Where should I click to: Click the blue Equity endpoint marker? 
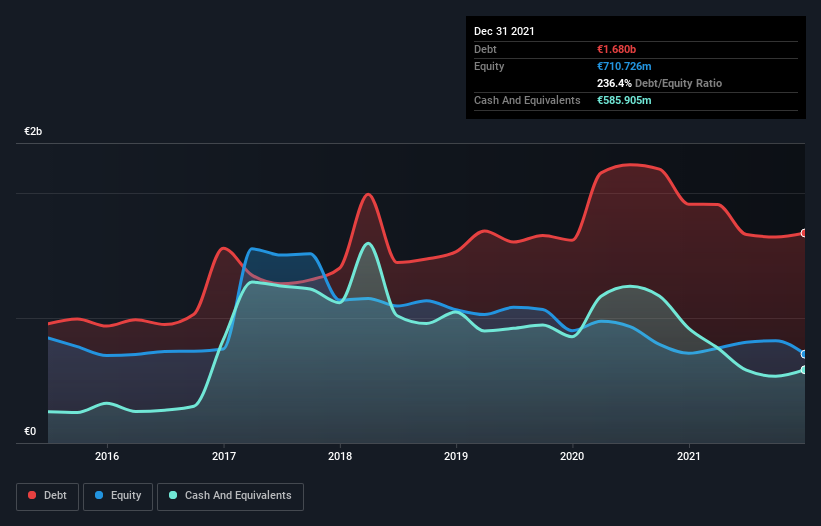coord(804,354)
